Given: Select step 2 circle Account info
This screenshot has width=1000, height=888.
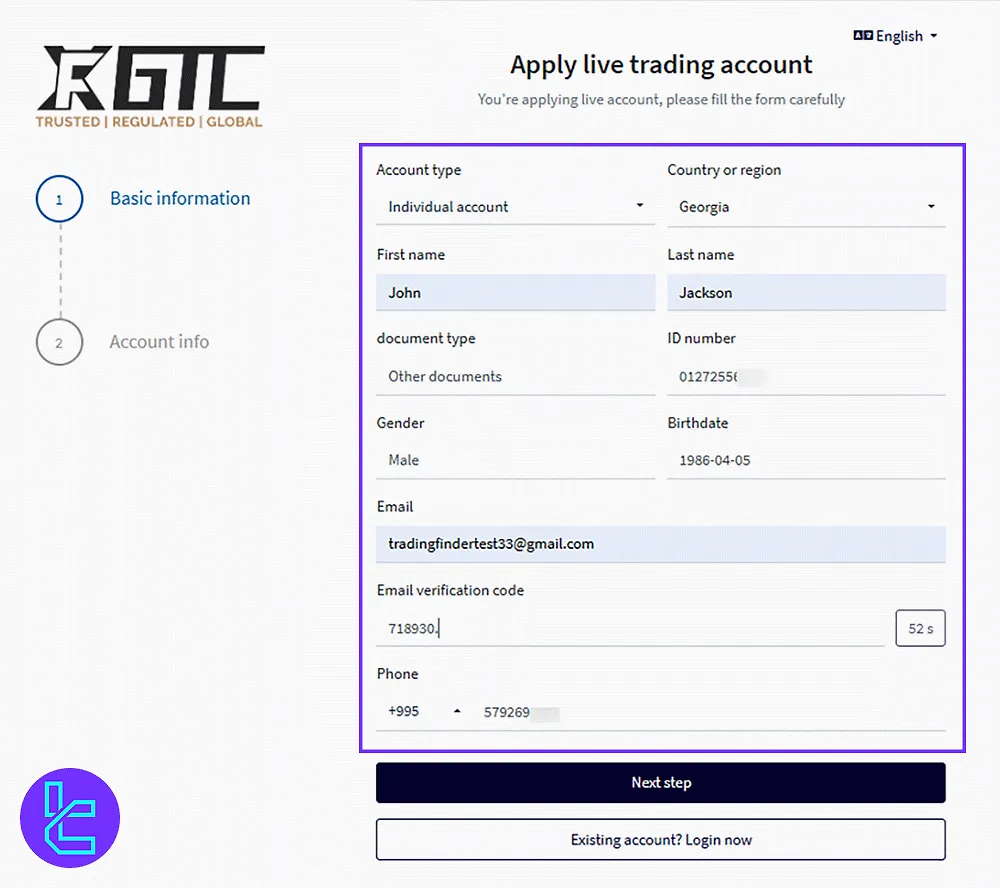Looking at the screenshot, I should click(59, 343).
